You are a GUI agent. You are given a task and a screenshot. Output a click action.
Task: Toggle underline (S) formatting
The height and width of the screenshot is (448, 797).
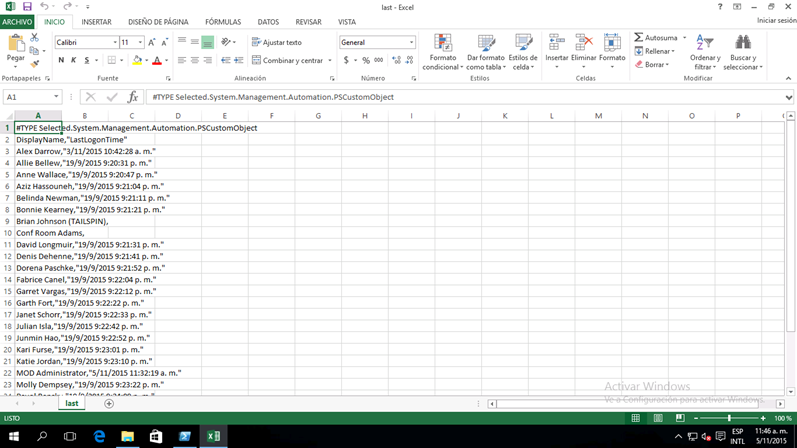(x=86, y=61)
